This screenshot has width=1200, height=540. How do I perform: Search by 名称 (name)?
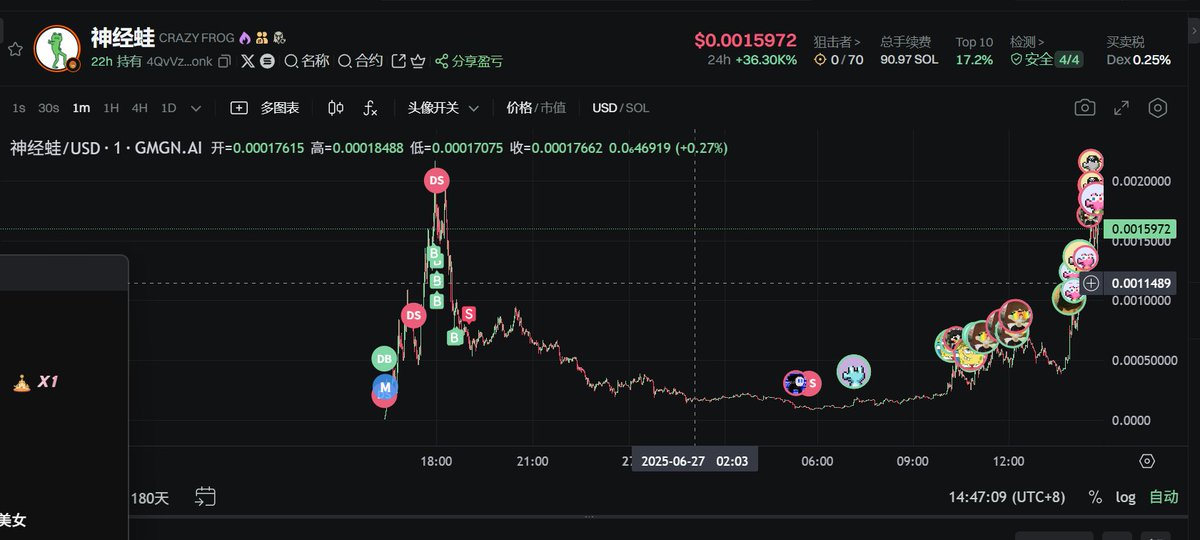pos(307,61)
